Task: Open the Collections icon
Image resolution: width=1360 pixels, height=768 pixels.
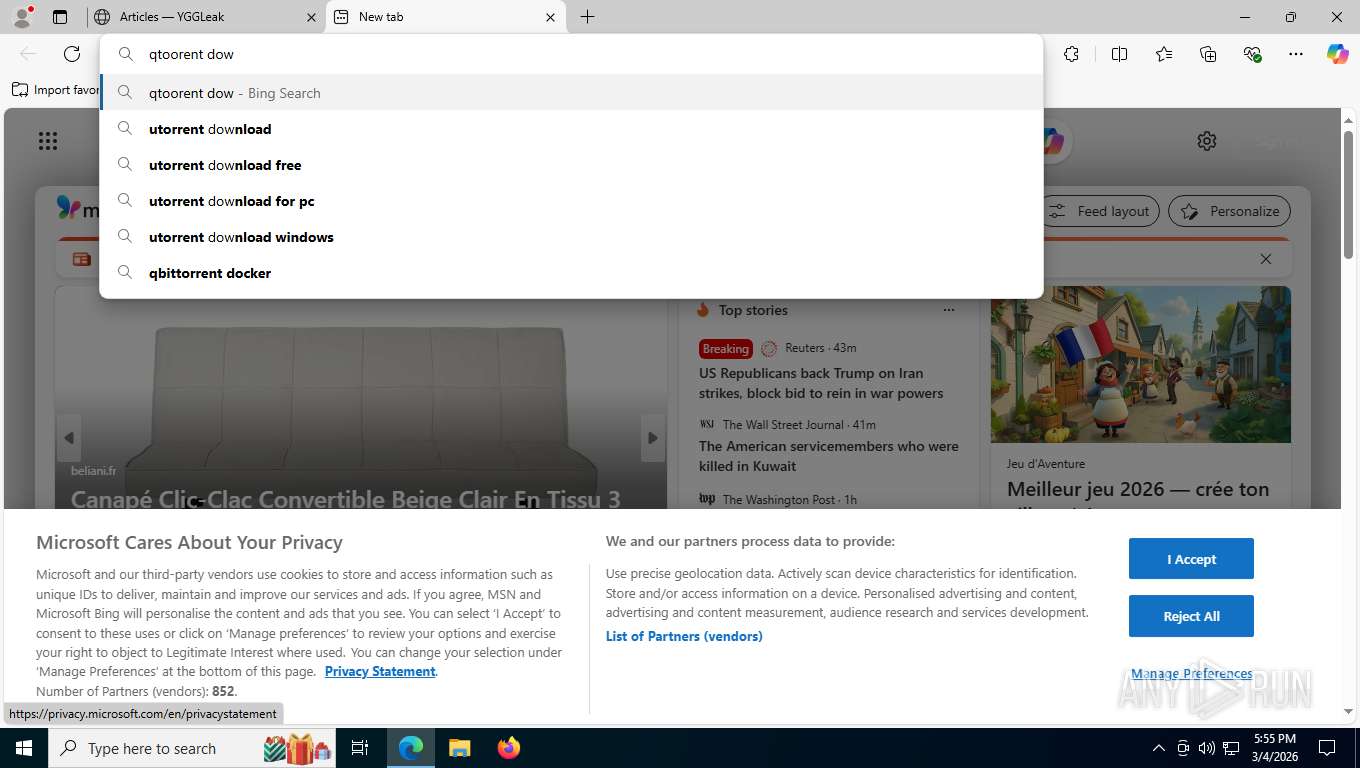Action: click(1208, 54)
